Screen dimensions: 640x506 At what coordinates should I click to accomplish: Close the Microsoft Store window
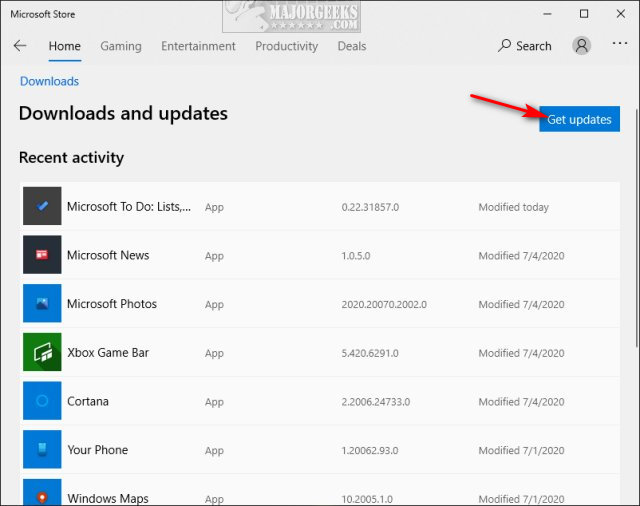(620, 14)
